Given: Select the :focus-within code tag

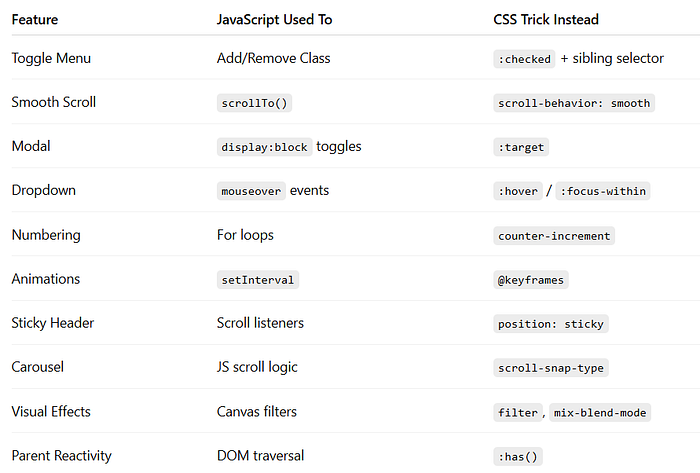Looking at the screenshot, I should 603,191.
